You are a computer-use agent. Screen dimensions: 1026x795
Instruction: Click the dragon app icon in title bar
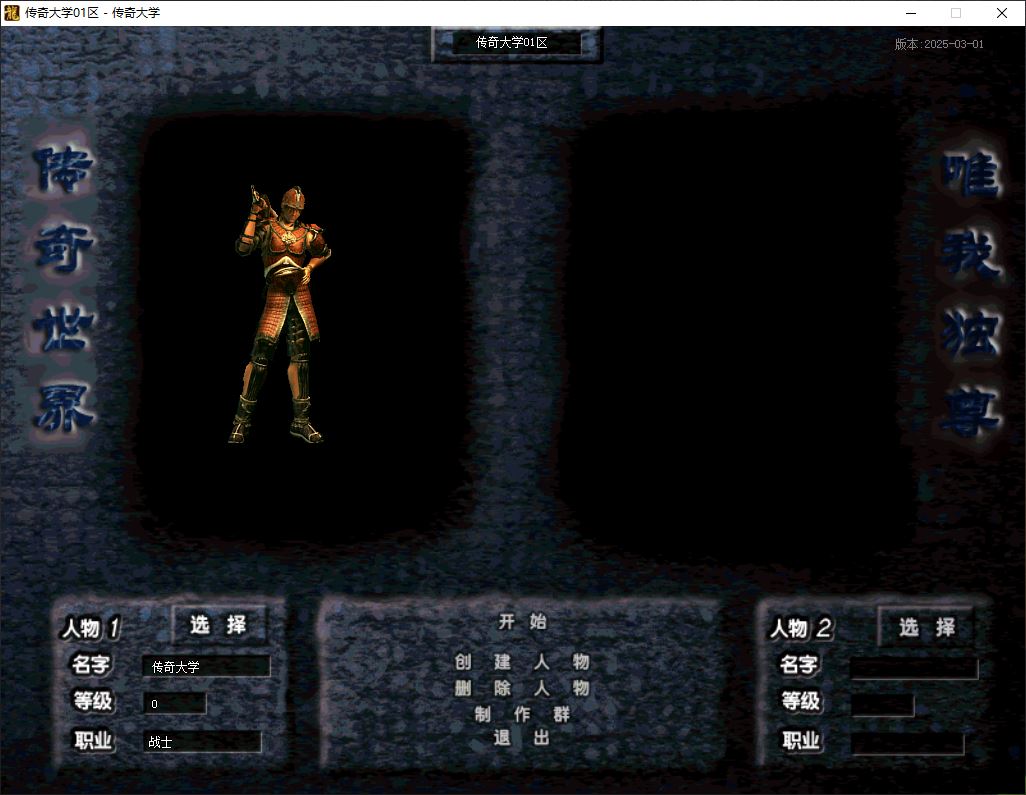pyautogui.click(x=12, y=13)
